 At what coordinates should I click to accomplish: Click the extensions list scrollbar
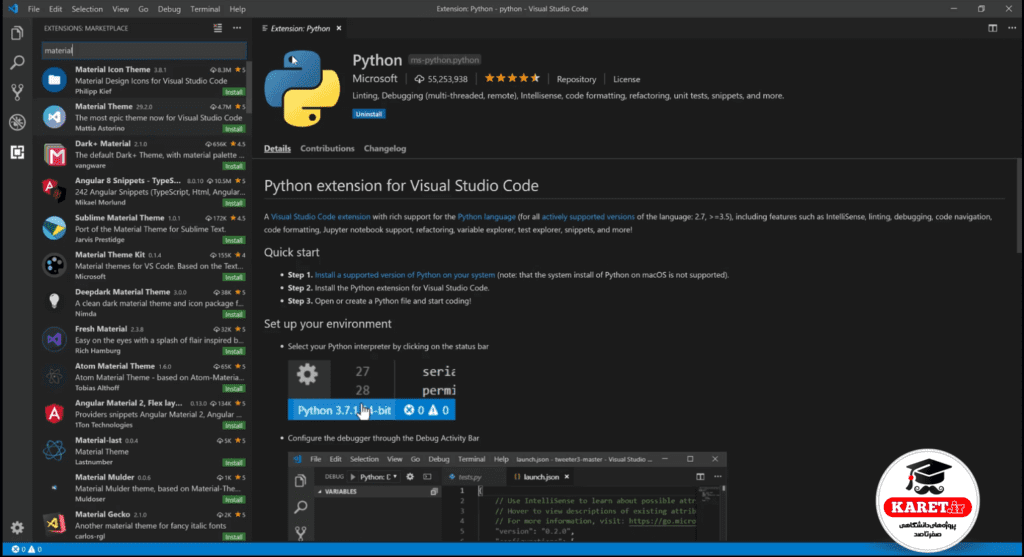coord(249,88)
